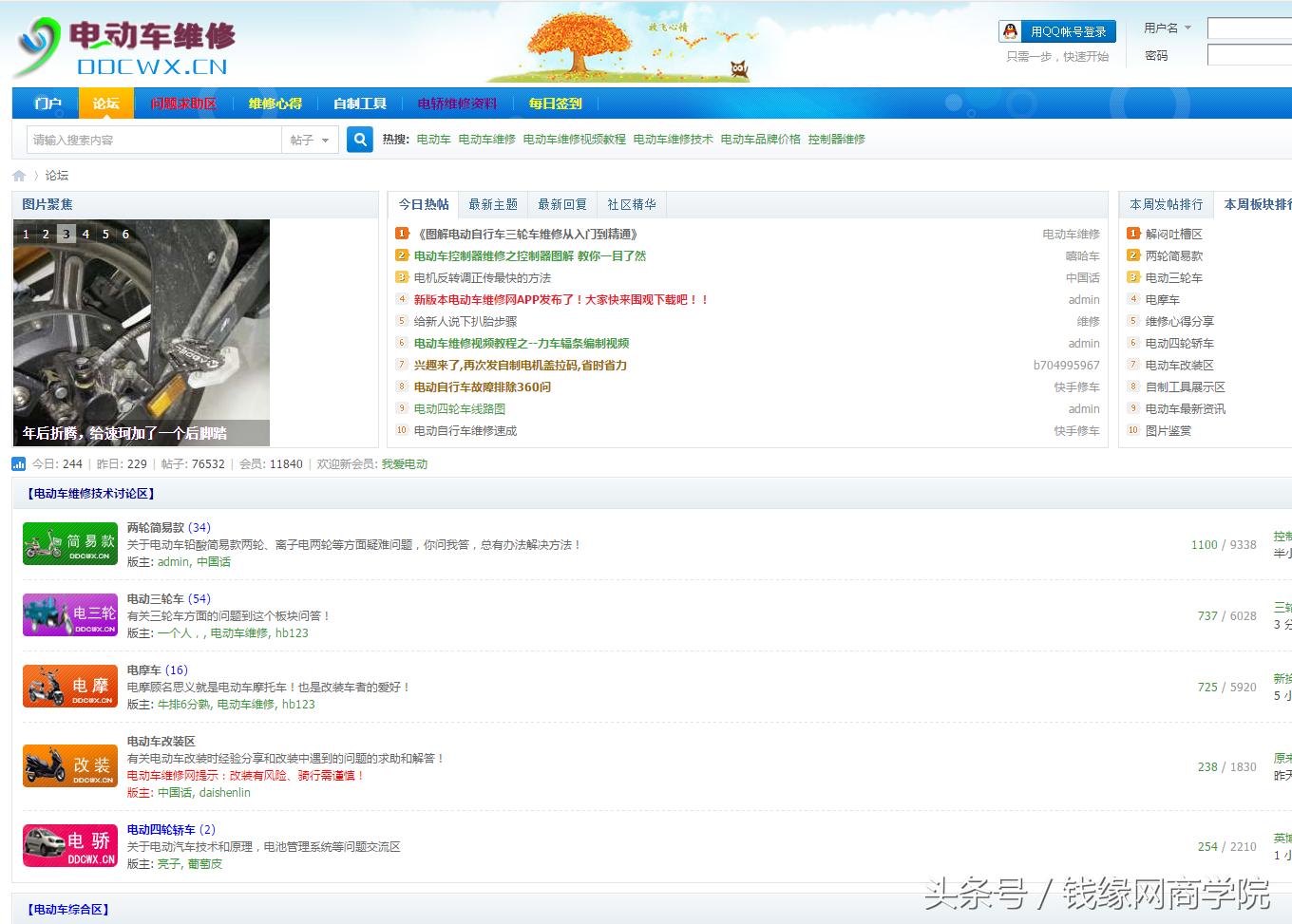The image size is (1292, 924).
Task: Click the bar-chart stats icon beside 今日: 244
Action: pos(18,463)
